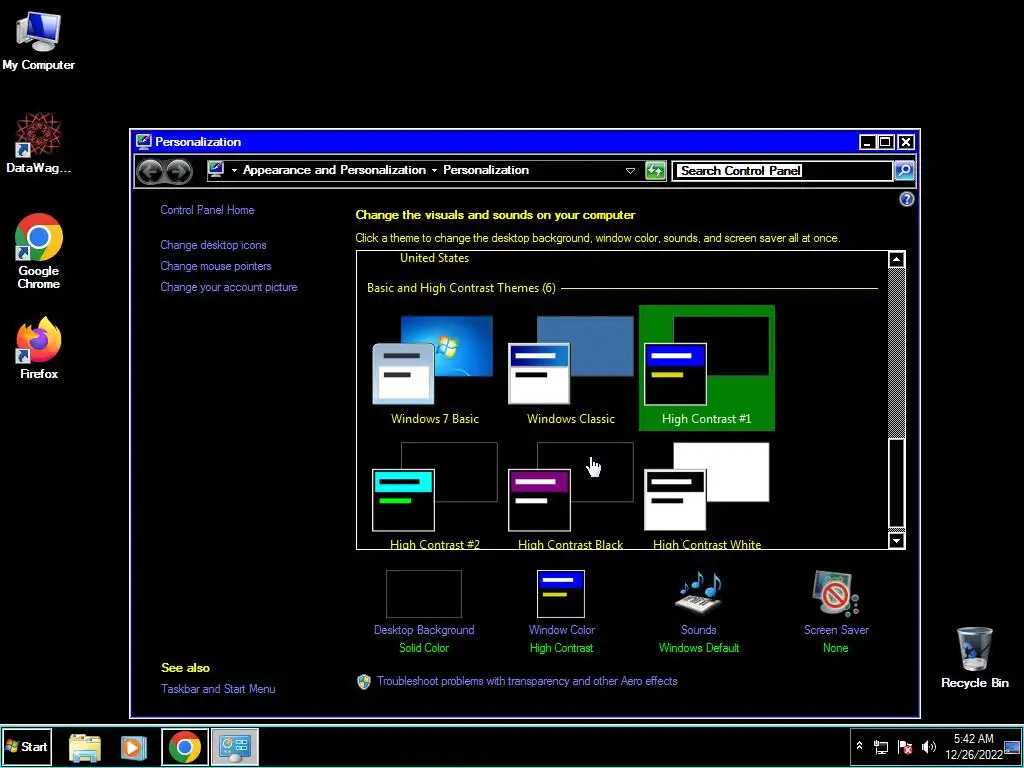The image size is (1024, 768).
Task: Click the Appearance and Personalization breadcrumb
Action: coord(334,170)
